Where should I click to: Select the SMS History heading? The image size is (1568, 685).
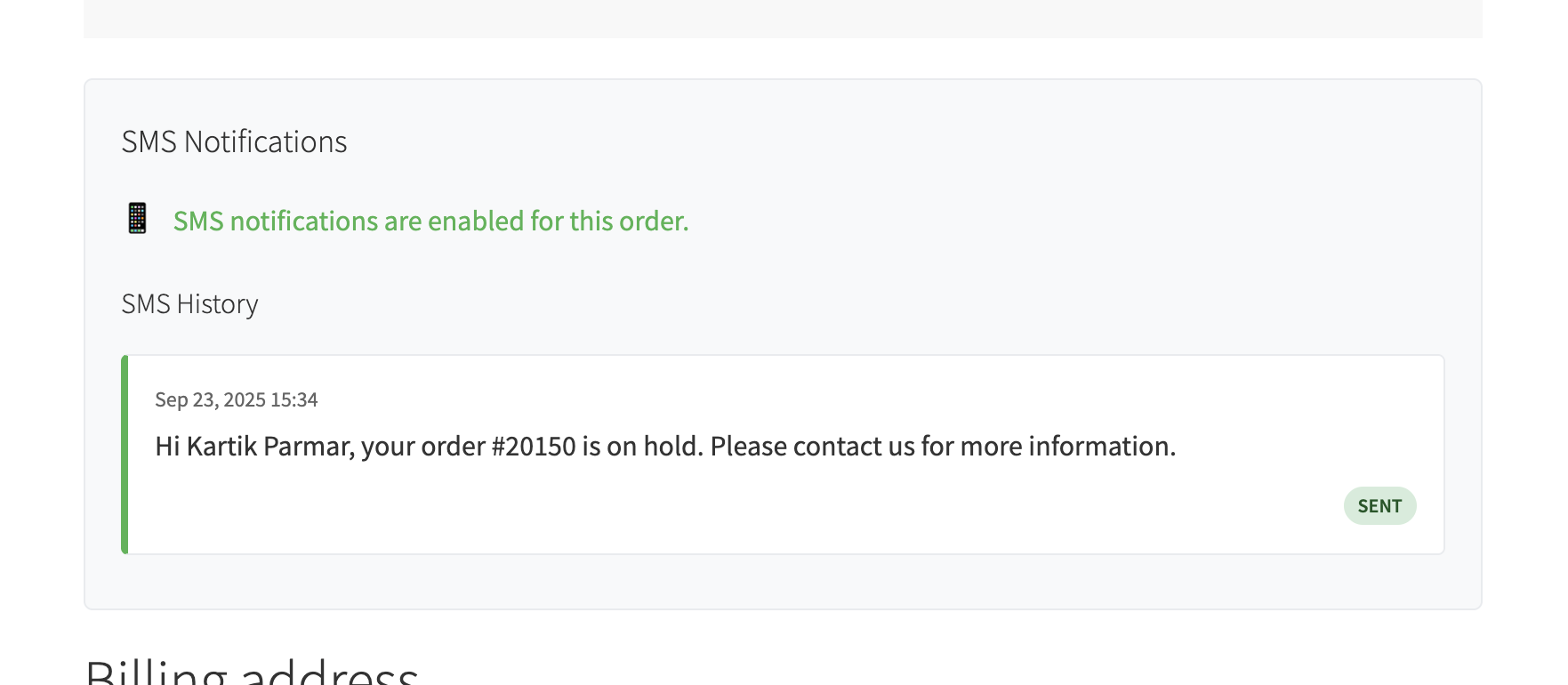(x=189, y=304)
